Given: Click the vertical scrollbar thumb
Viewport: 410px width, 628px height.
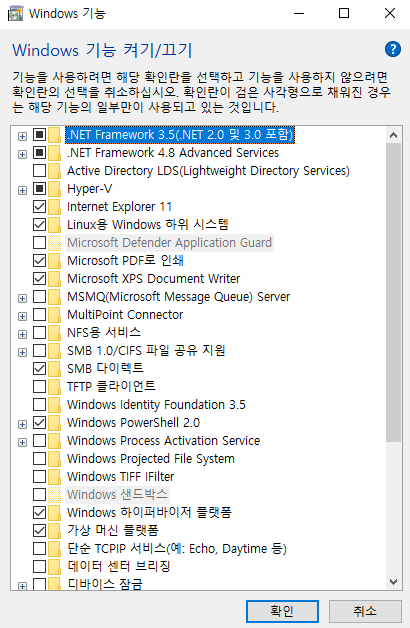Looking at the screenshot, I should click(x=394, y=292).
